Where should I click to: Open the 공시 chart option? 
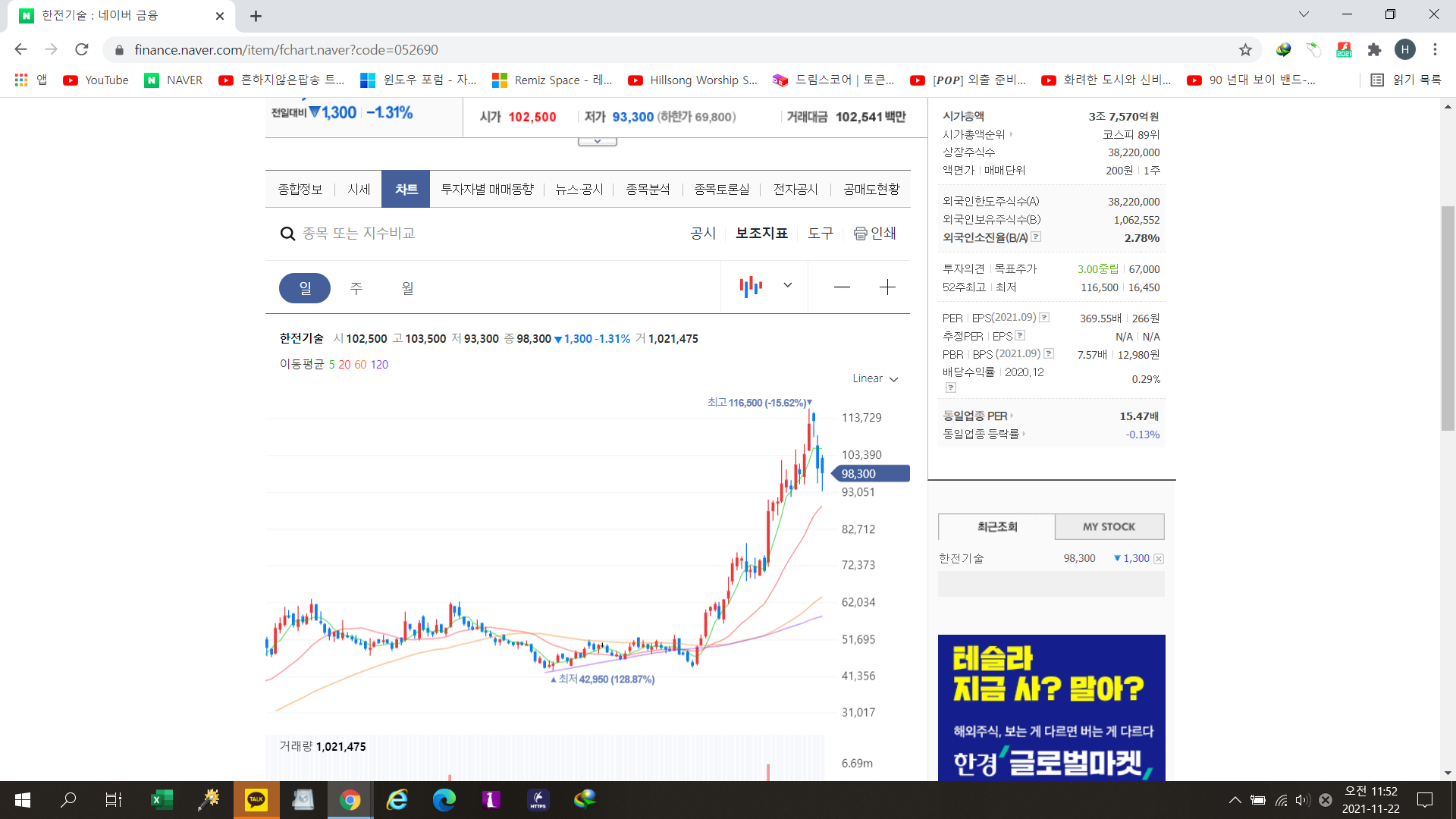[703, 234]
